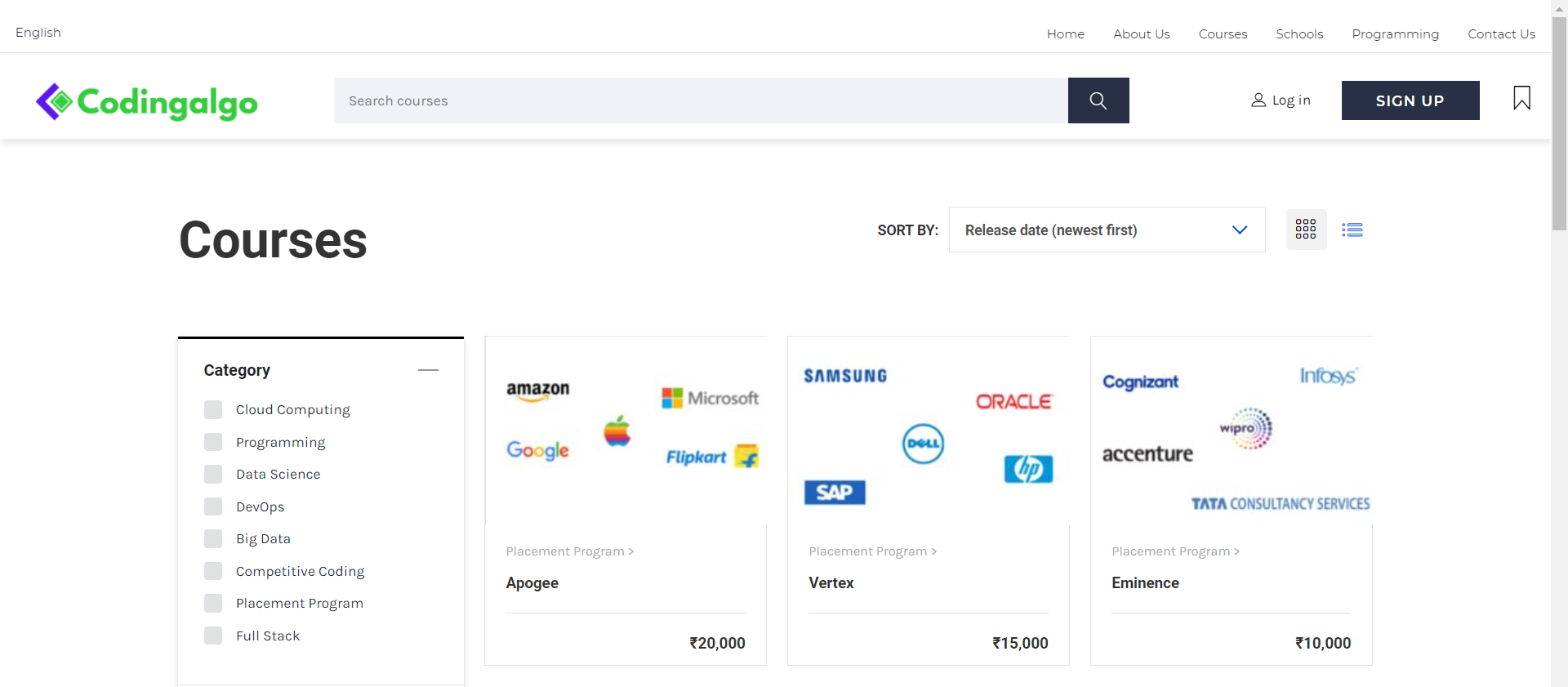Go to the Schools menu item
The image size is (1568, 687).
coord(1298,34)
